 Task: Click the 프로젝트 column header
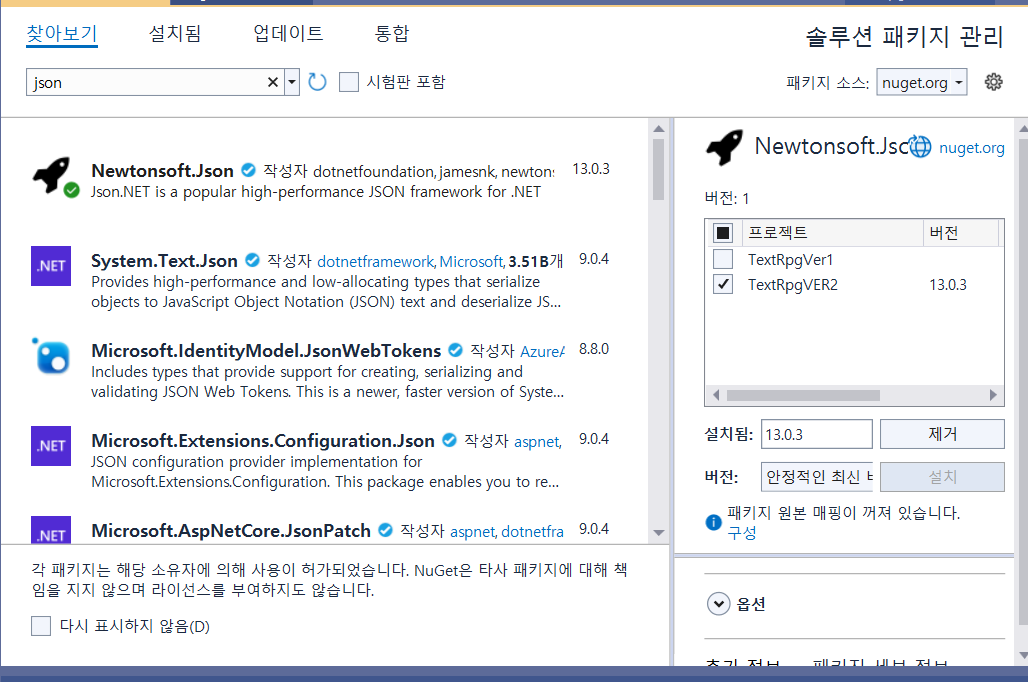tap(833, 233)
